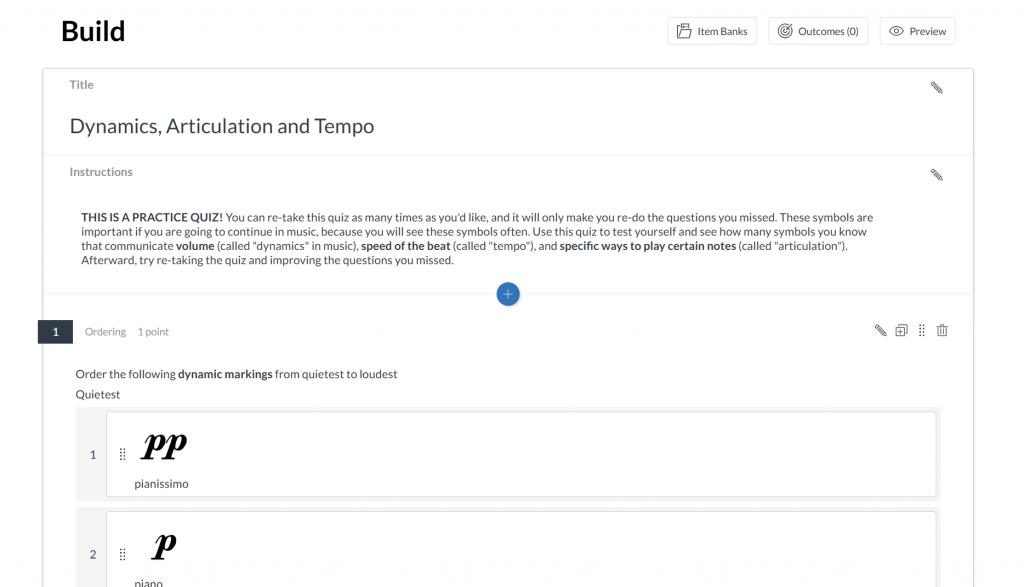Add new question with blue plus button
This screenshot has width=1024, height=587.
coord(508,294)
